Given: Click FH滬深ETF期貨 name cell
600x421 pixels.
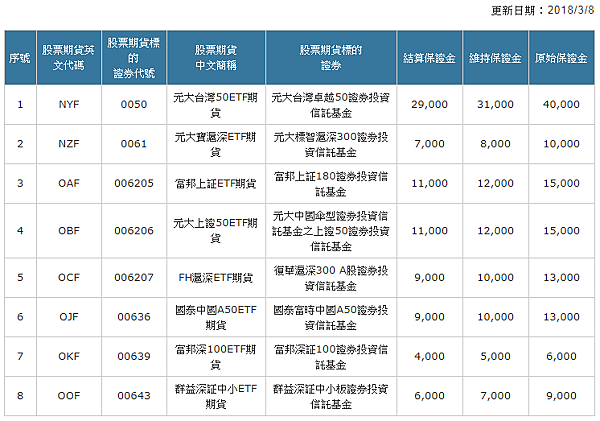Looking at the screenshot, I should (x=216, y=277).
